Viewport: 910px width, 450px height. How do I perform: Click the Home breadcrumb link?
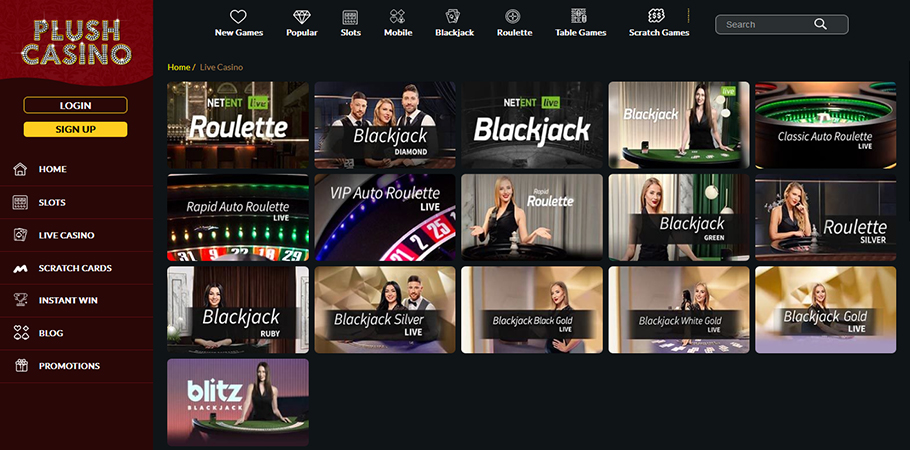178,67
